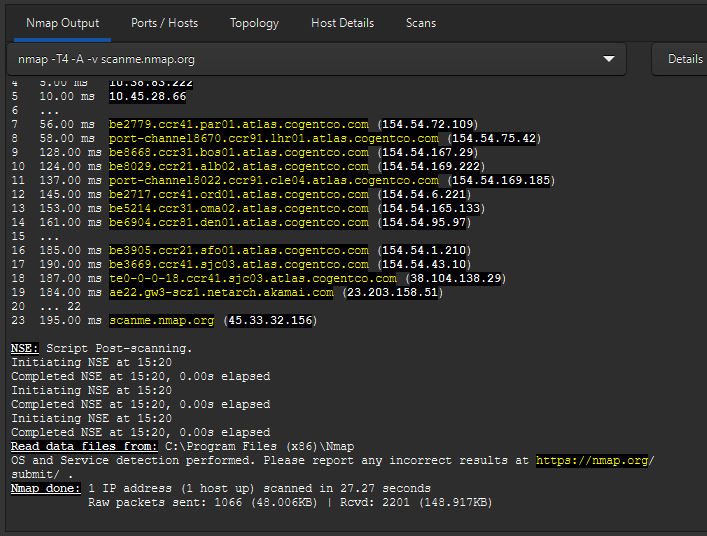Screen dimensions: 707x536
Task: Click IP address 154.54.43.10
Action: 424,264
